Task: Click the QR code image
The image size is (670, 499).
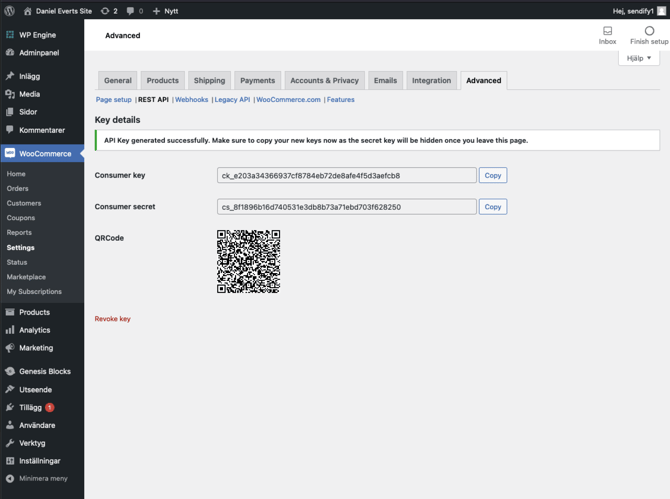Action: point(248,261)
